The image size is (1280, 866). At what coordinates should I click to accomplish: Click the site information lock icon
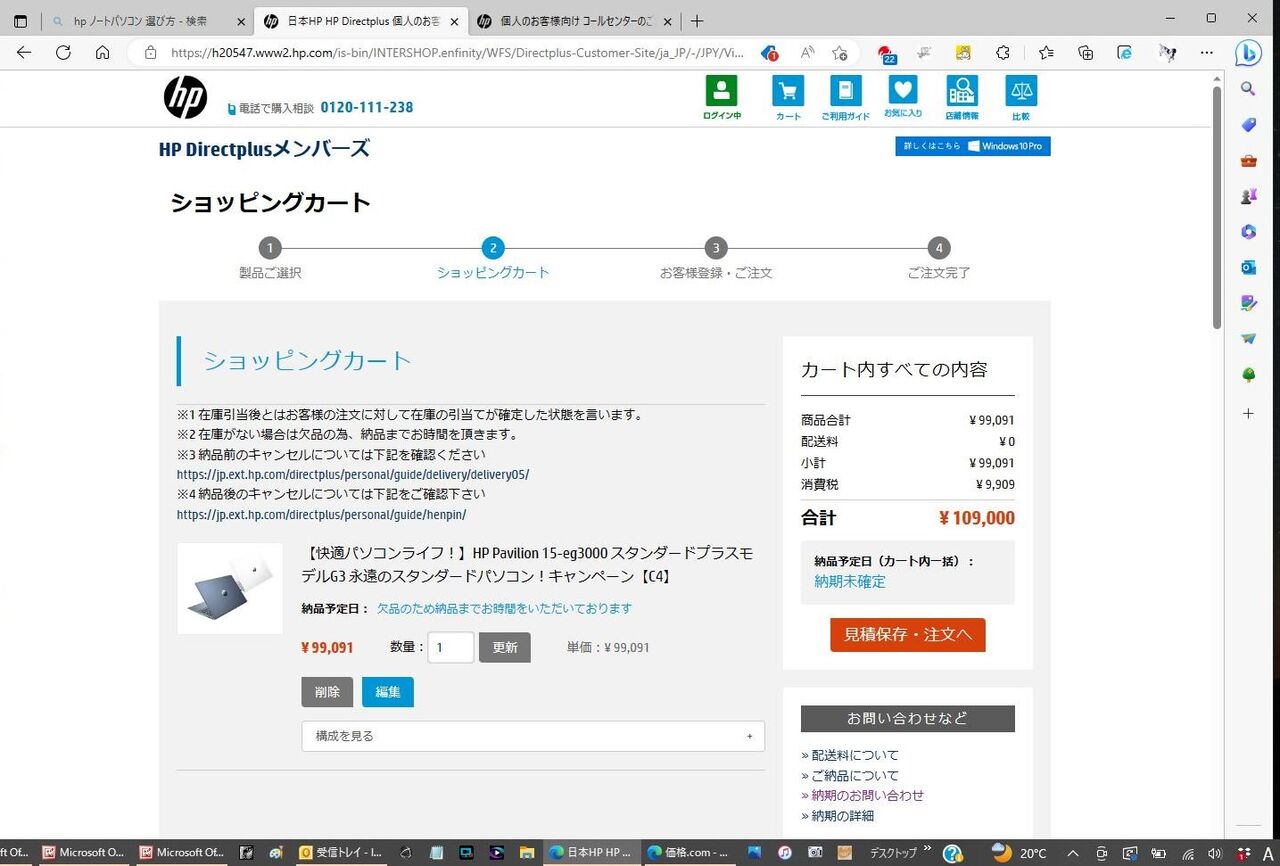pos(151,53)
